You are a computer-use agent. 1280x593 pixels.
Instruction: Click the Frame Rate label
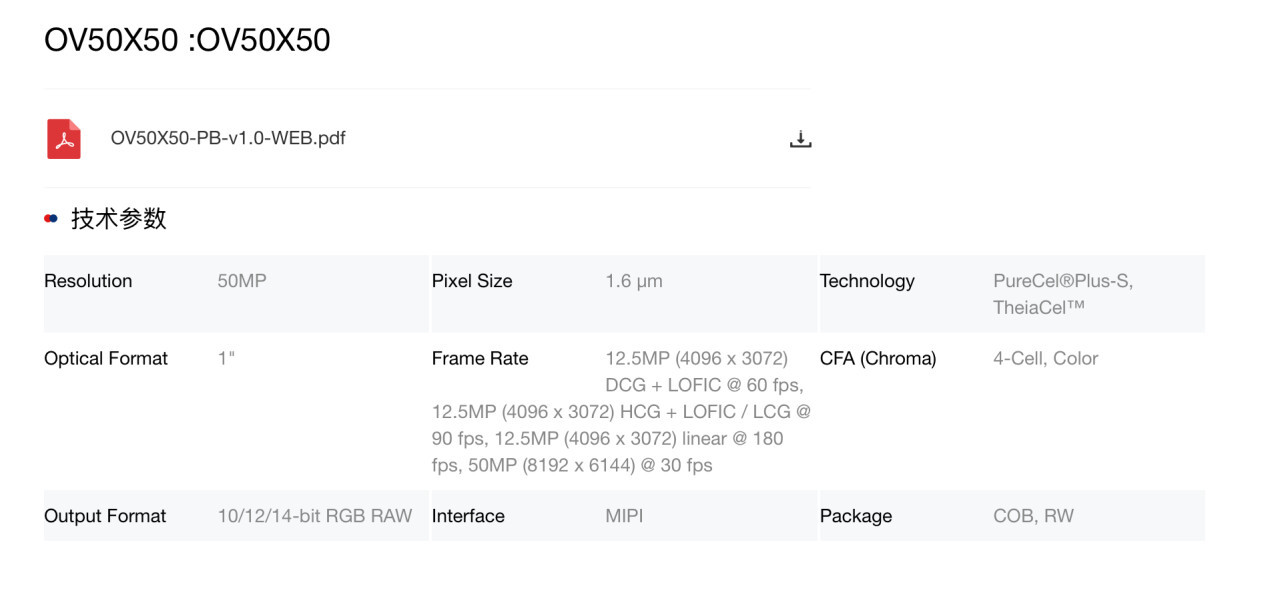tap(480, 358)
